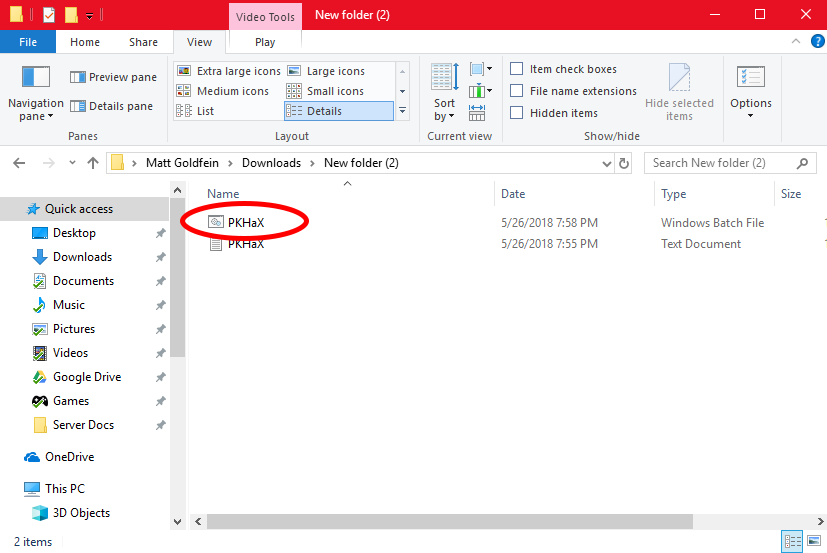The image size is (827, 553).
Task: Switch to large thumbnails view icon in status bar
Action: (x=814, y=541)
